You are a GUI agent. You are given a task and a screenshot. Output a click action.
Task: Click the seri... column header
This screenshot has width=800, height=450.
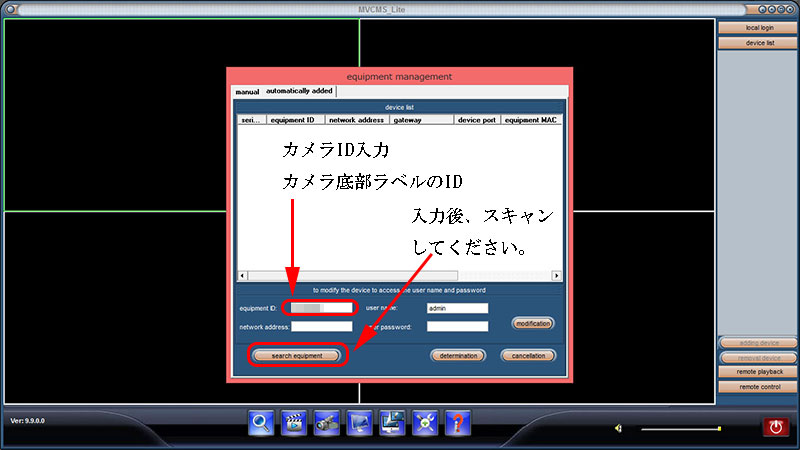coord(252,120)
